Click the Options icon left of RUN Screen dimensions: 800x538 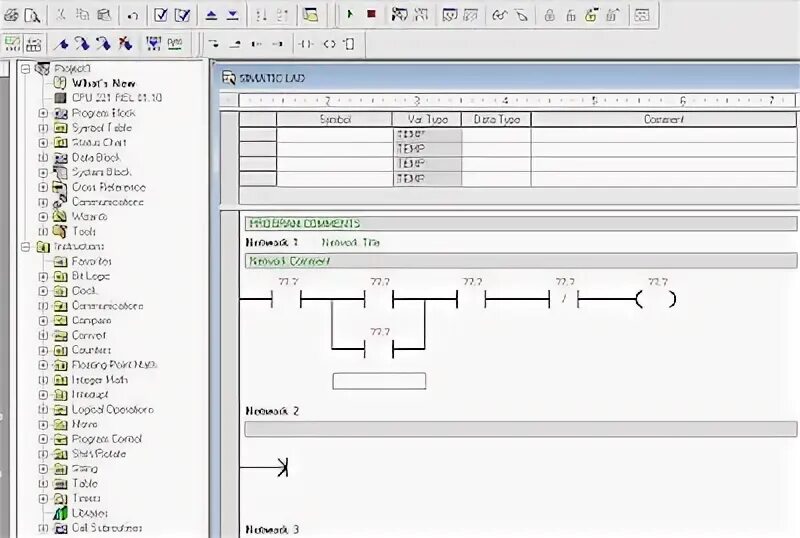[x=310, y=15]
